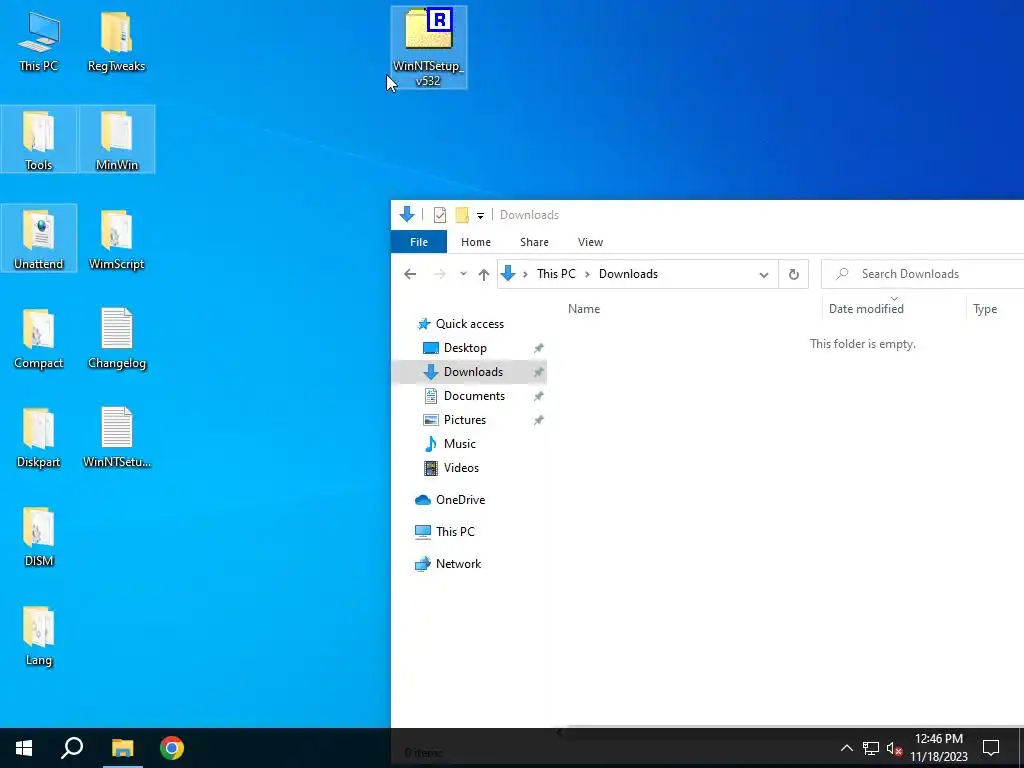
Task: Select the Diskpart folder on desktop
Action: coord(39,437)
